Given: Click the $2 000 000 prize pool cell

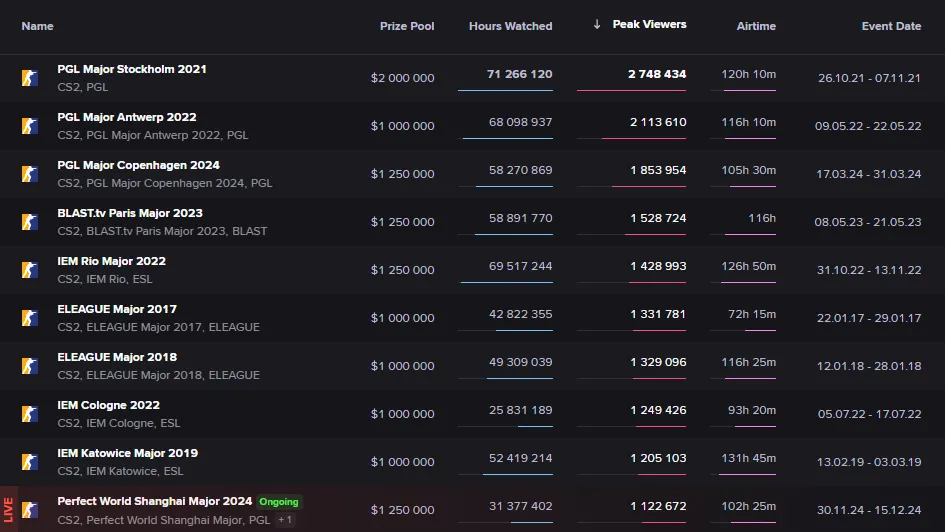Looking at the screenshot, I should click(x=403, y=78).
